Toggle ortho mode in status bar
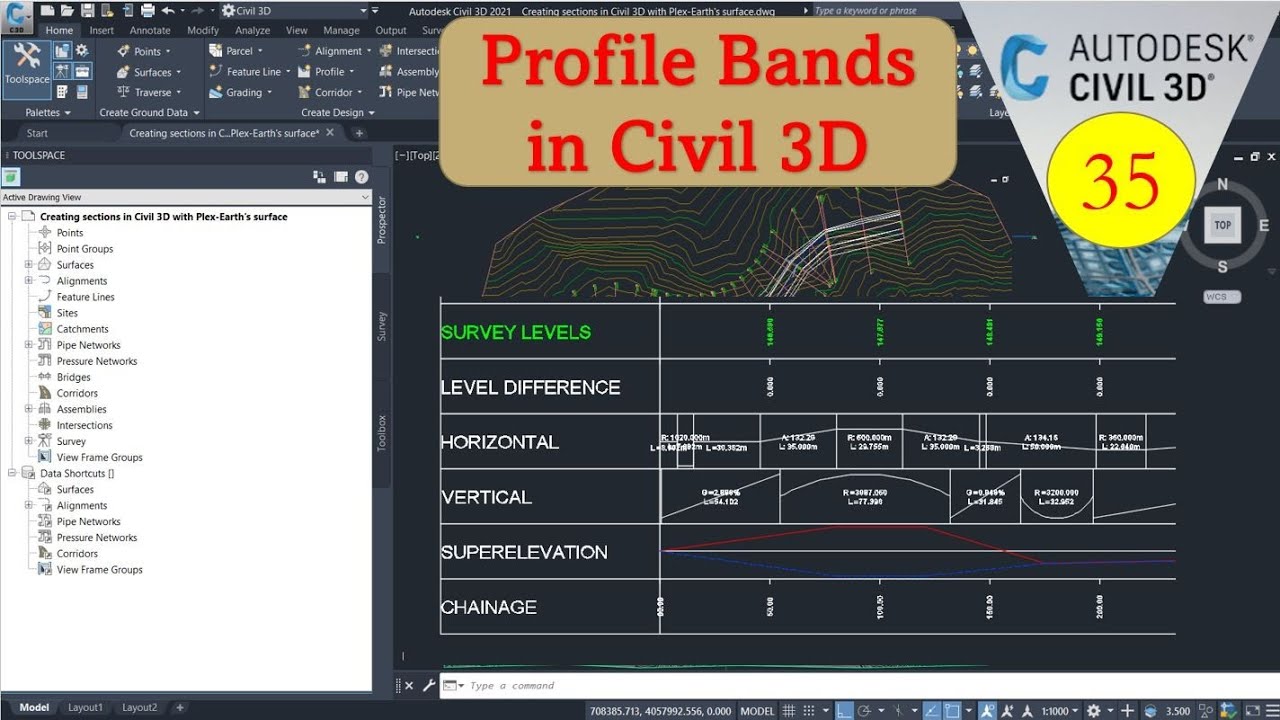Image resolution: width=1280 pixels, height=720 pixels. tap(845, 710)
